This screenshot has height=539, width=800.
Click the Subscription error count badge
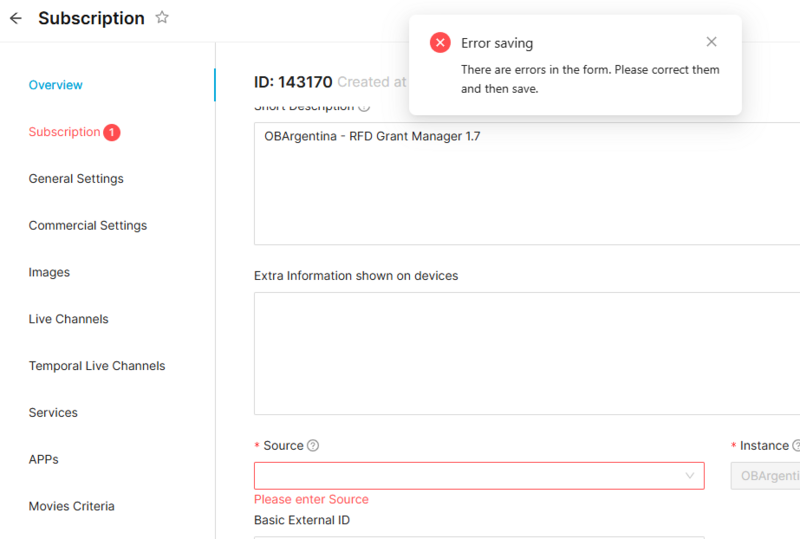(112, 132)
